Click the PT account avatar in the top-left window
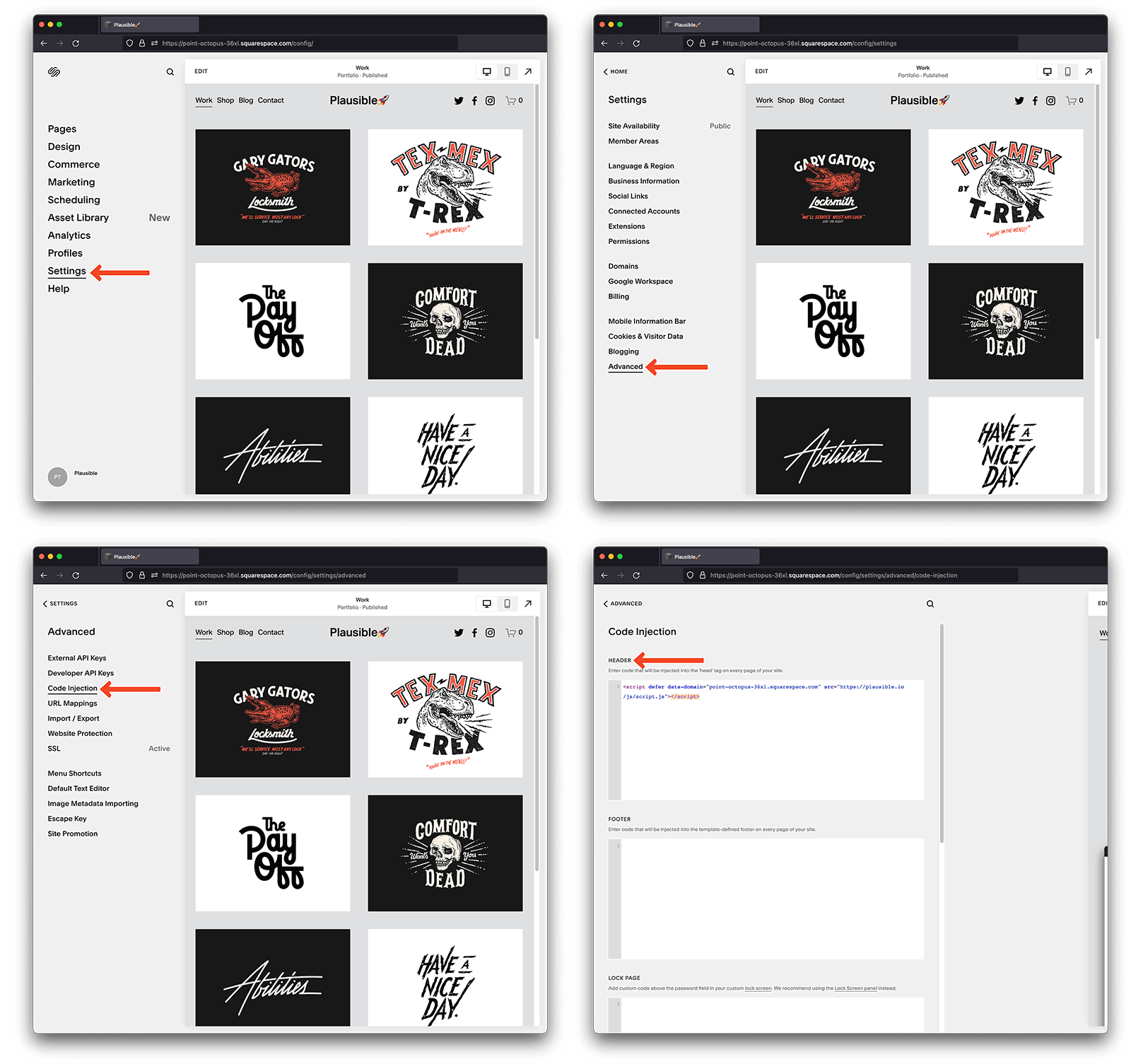This screenshot has width=1131, height=1064. click(57, 477)
